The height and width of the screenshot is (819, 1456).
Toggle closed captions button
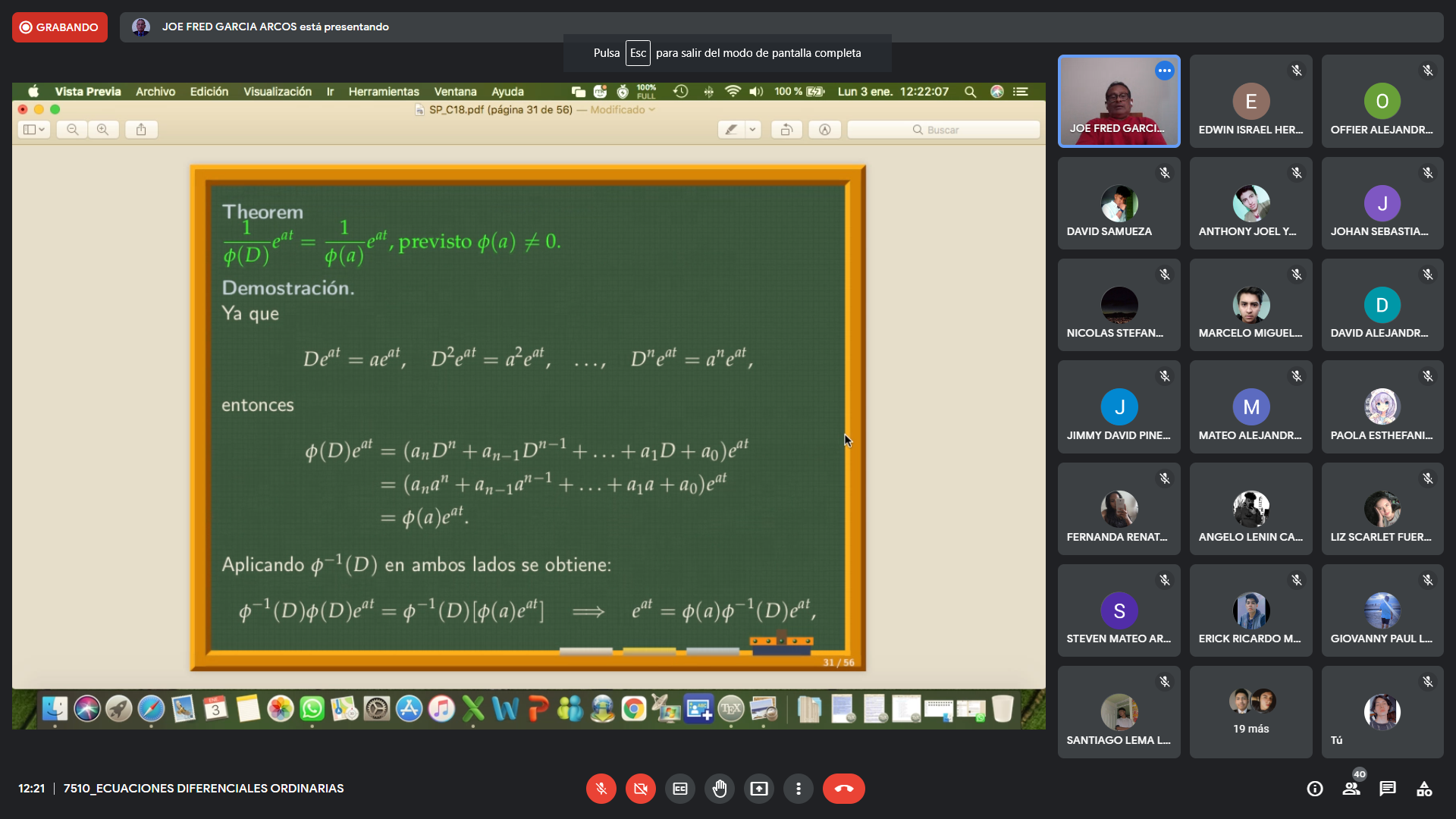[x=680, y=789]
